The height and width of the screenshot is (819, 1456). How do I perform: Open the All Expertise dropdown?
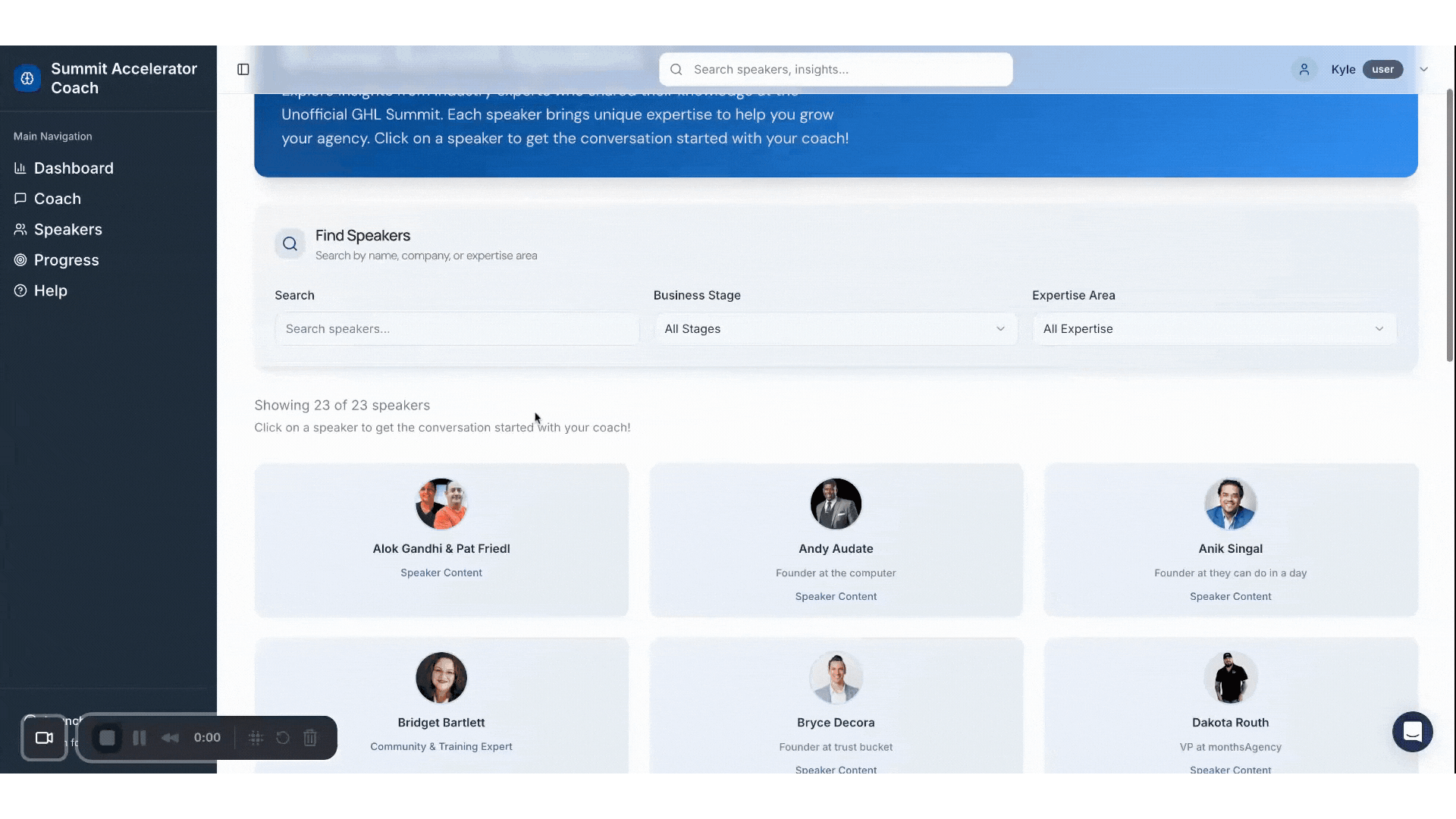click(1213, 329)
